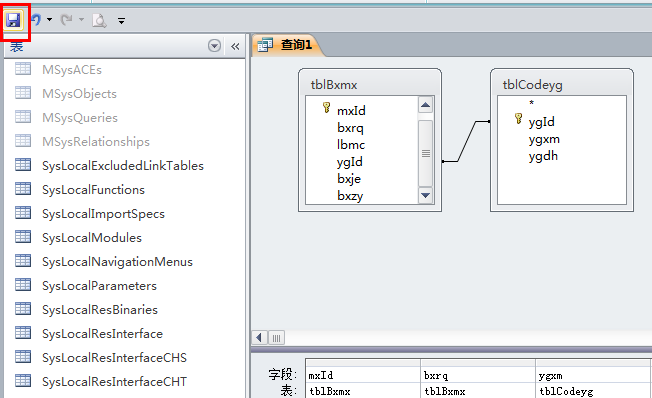Select the SysLocalResInterfaceCHS table icon
Viewport: 652px width, 398px height.
23,357
